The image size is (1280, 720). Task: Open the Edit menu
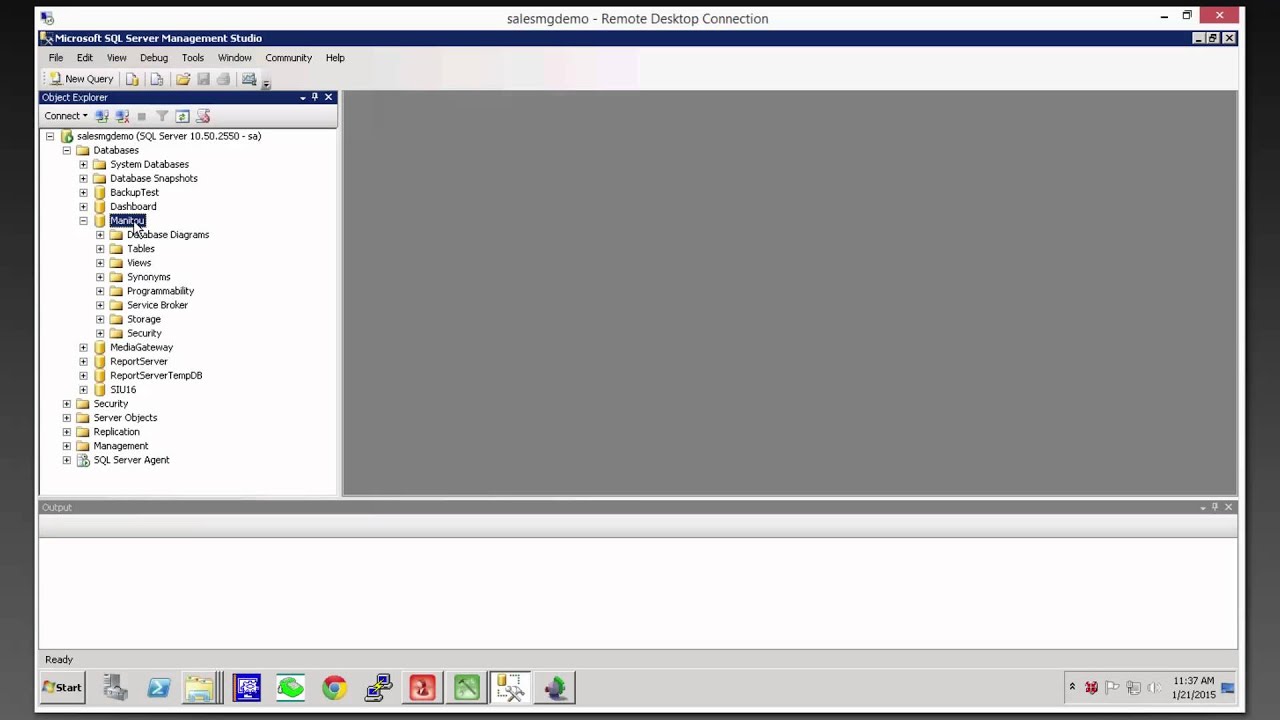point(85,58)
